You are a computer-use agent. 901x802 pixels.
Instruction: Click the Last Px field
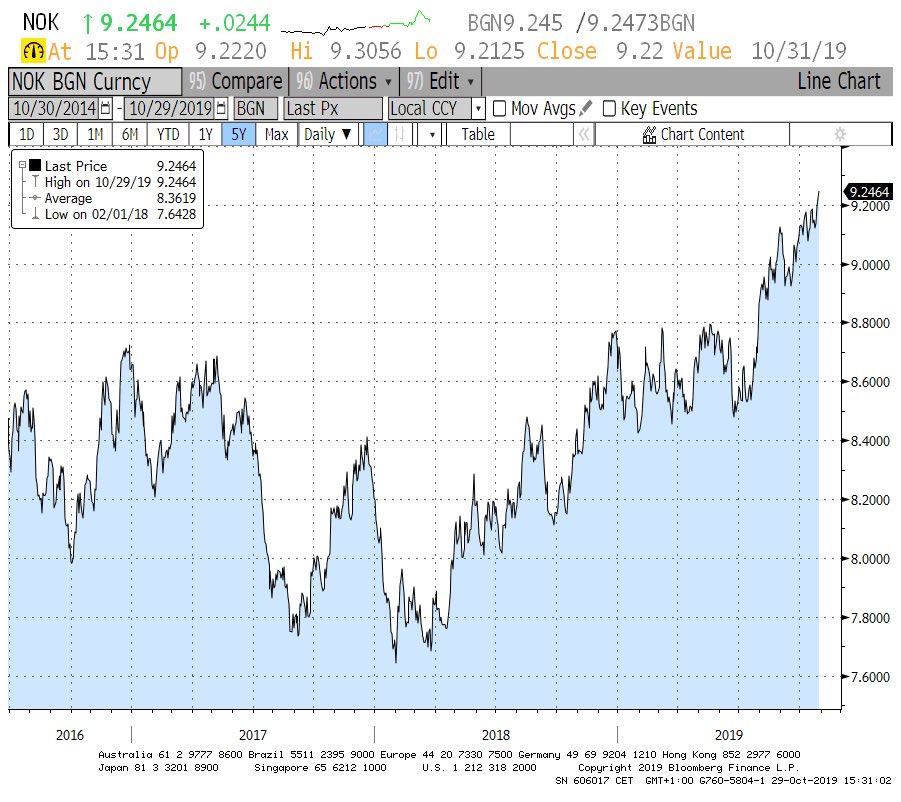pyautogui.click(x=333, y=108)
